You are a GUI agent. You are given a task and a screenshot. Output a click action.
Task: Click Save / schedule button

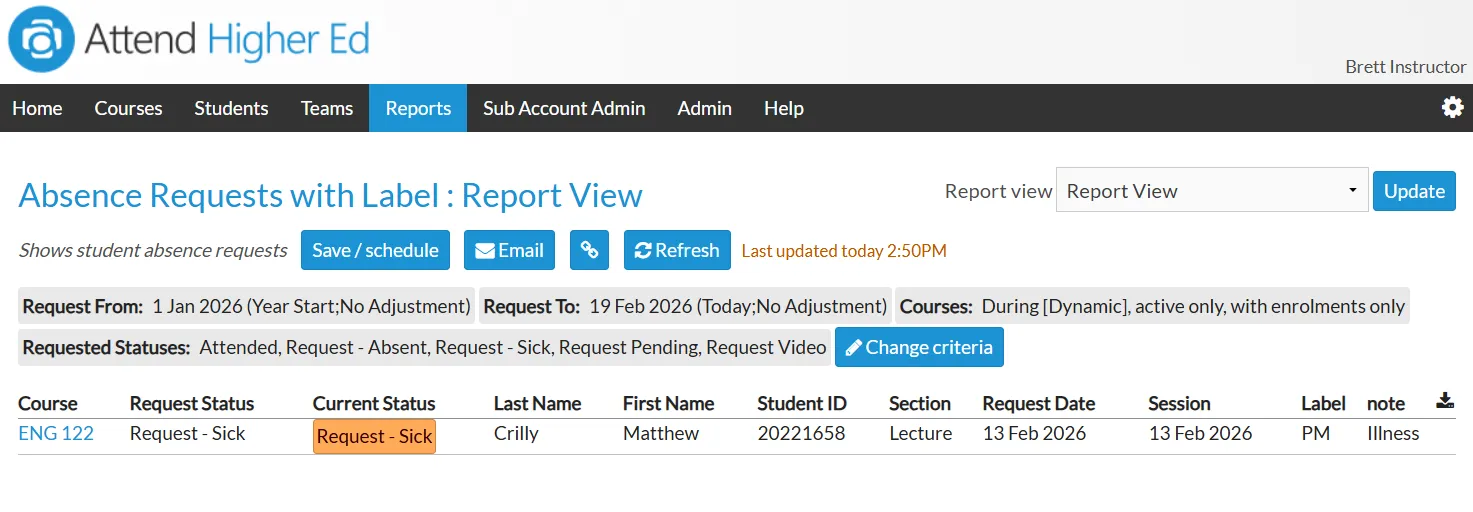[375, 250]
